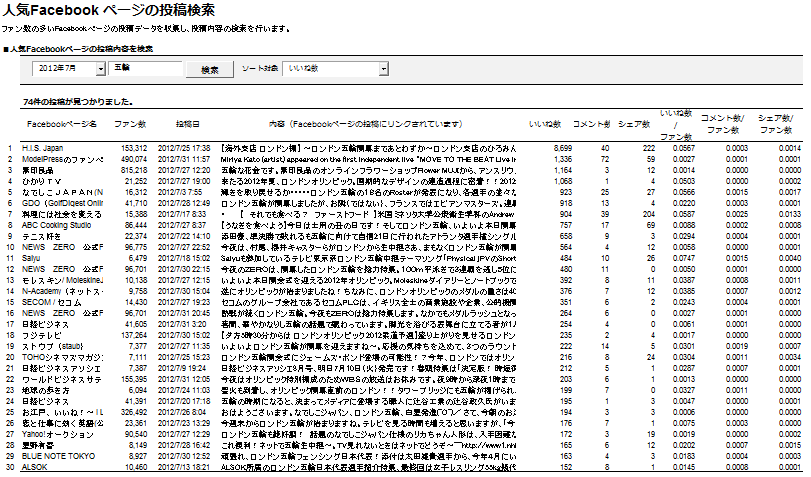Image resolution: width=811 pixels, height=477 pixels.
Task: Open the TOHOシネマズマガジン page link
Action: tap(62, 357)
